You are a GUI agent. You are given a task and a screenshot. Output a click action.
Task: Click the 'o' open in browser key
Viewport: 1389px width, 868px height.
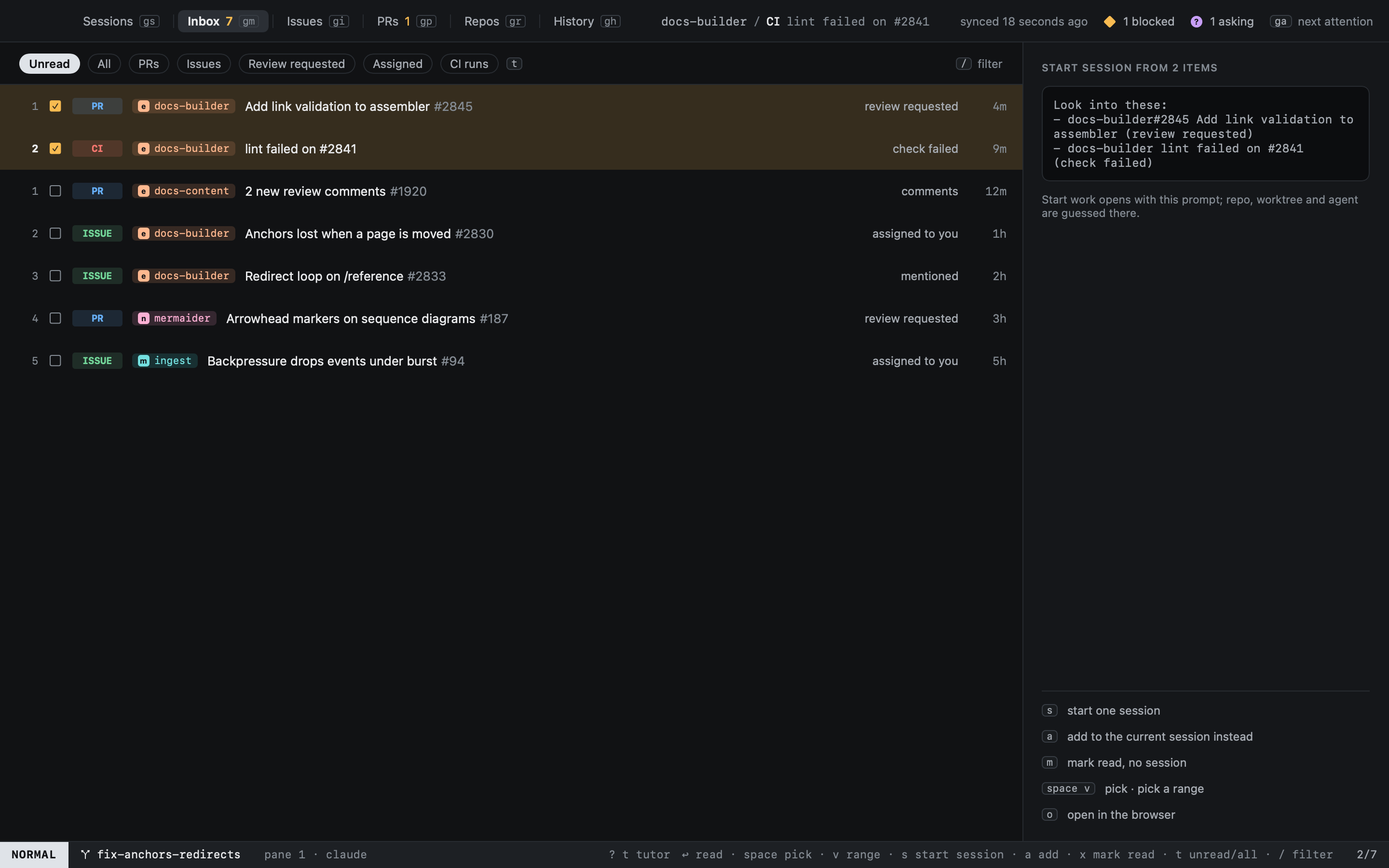pos(1049,814)
